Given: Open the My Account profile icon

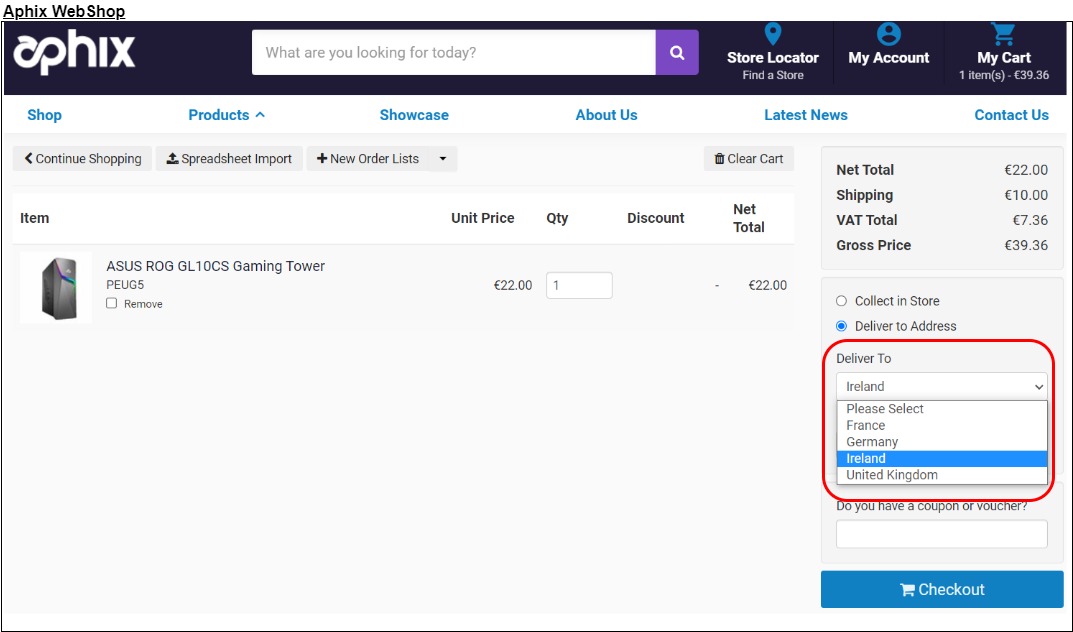Looking at the screenshot, I should [x=888, y=35].
